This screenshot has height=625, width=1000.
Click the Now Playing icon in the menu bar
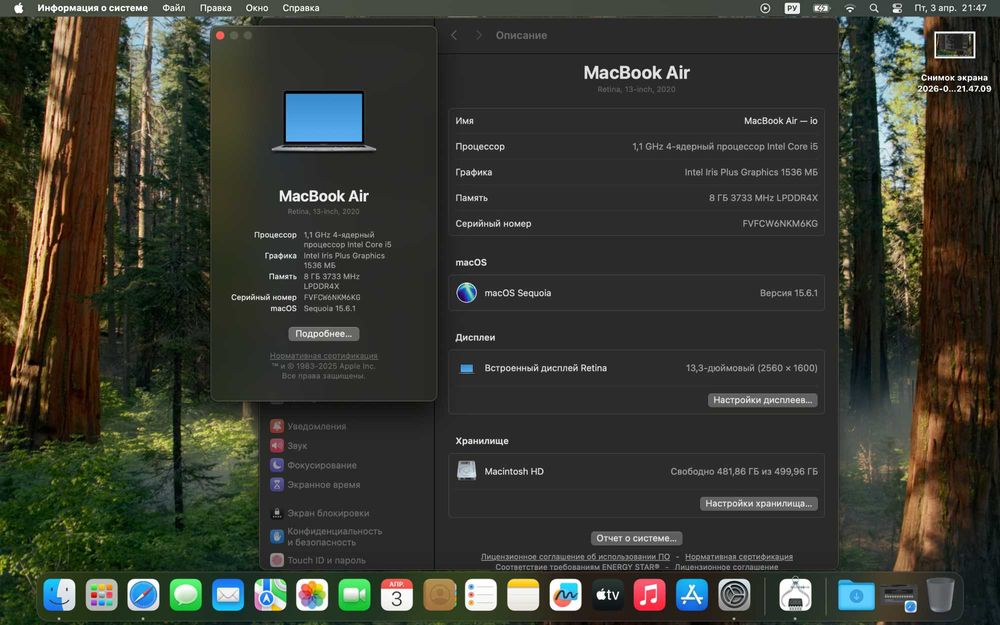coord(765,8)
